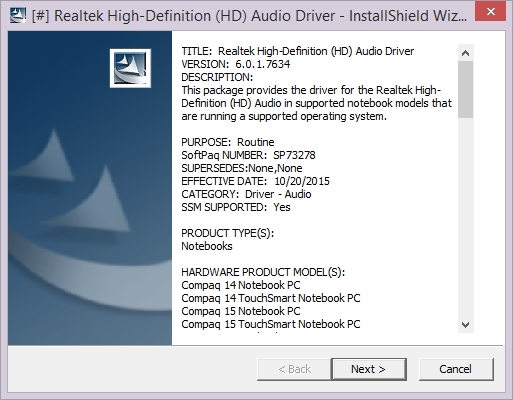This screenshot has height=400, width=513.
Task: Click the scroll up arrow of text box
Action: 466,53
